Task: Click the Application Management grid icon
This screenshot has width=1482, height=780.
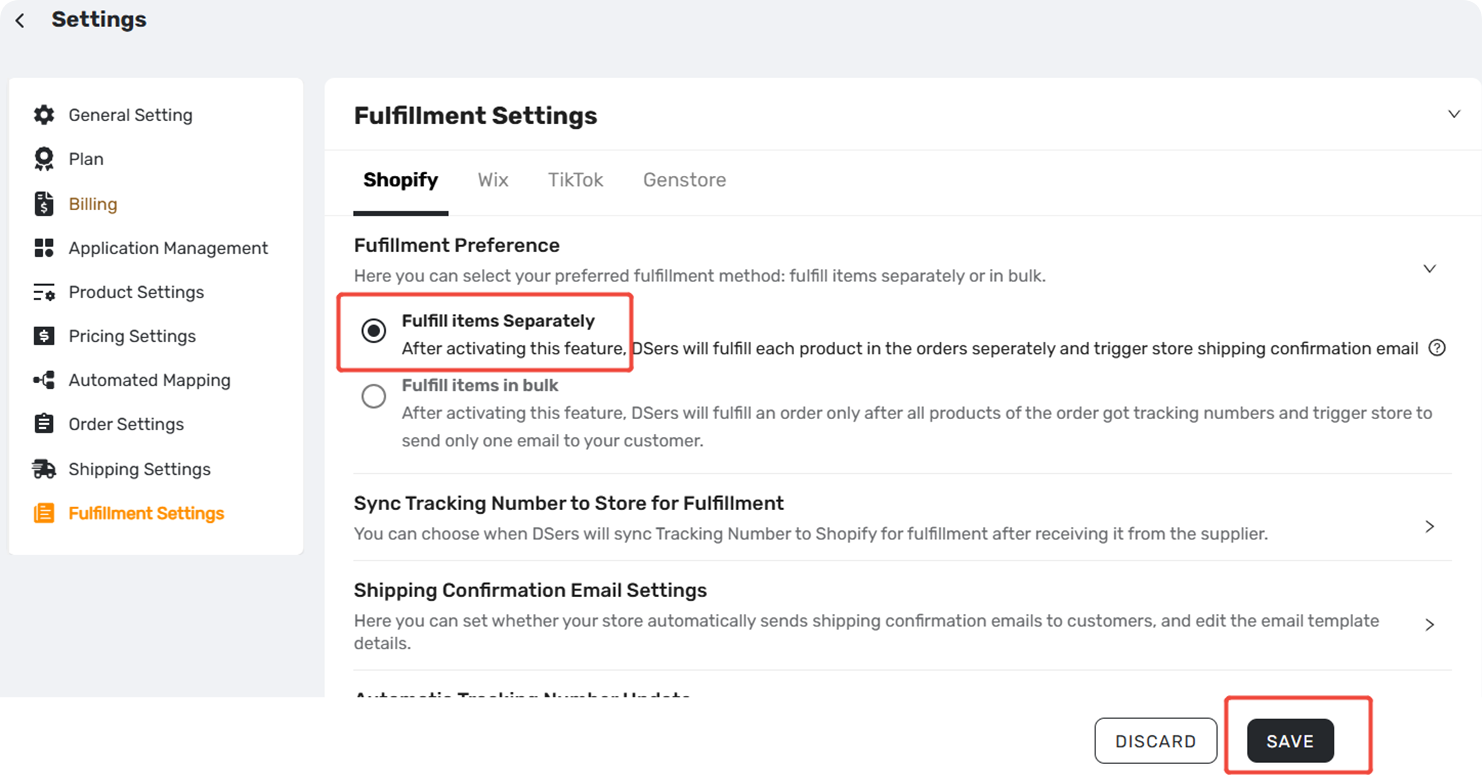Action: [x=44, y=248]
